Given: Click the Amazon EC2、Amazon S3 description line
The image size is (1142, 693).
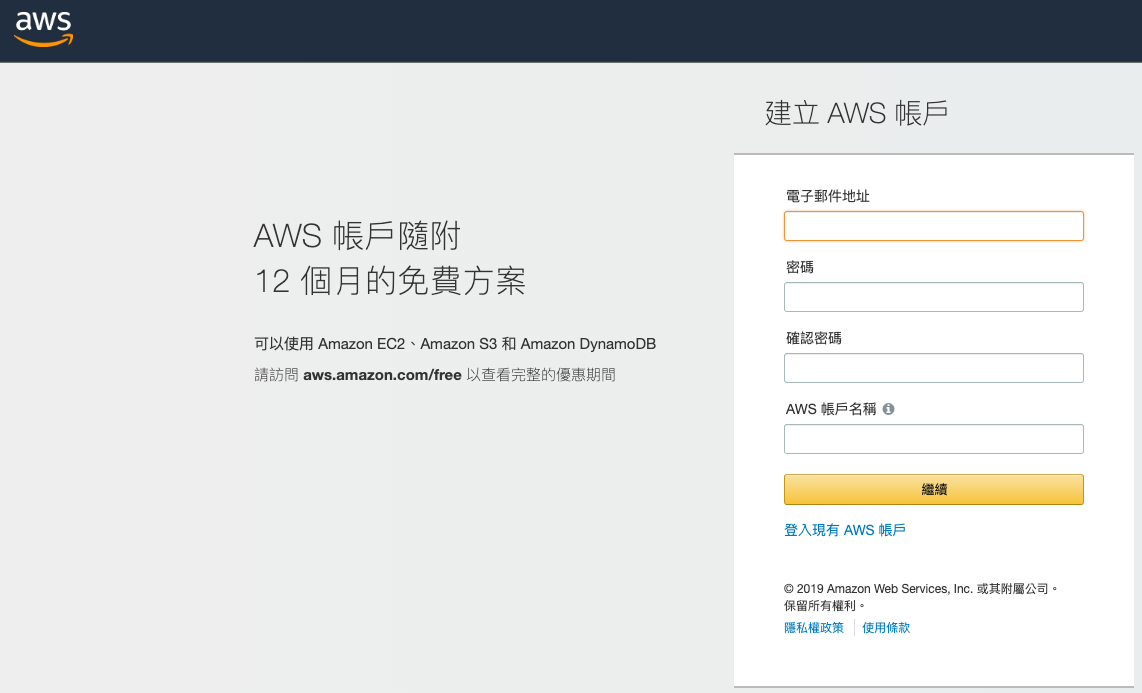Looking at the screenshot, I should [x=455, y=344].
